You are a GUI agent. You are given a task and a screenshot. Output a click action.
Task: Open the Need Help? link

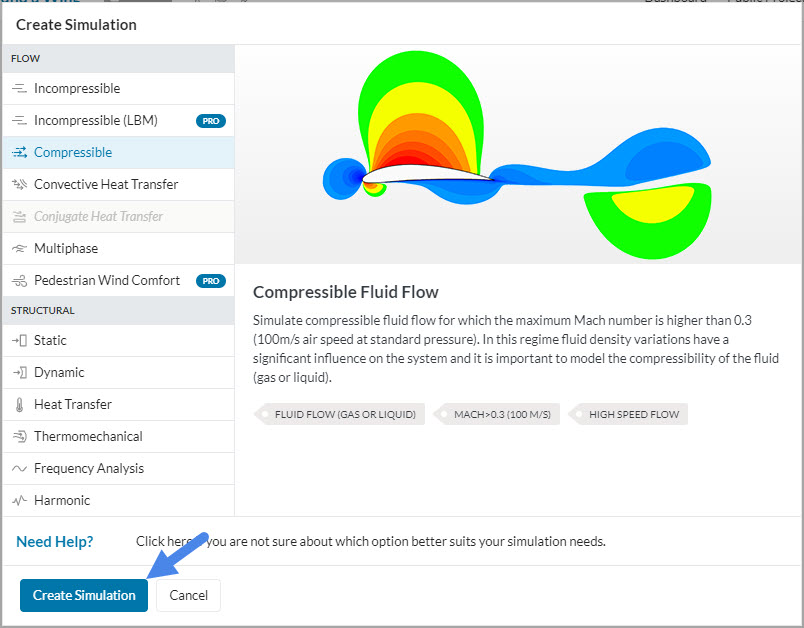pyautogui.click(x=54, y=541)
